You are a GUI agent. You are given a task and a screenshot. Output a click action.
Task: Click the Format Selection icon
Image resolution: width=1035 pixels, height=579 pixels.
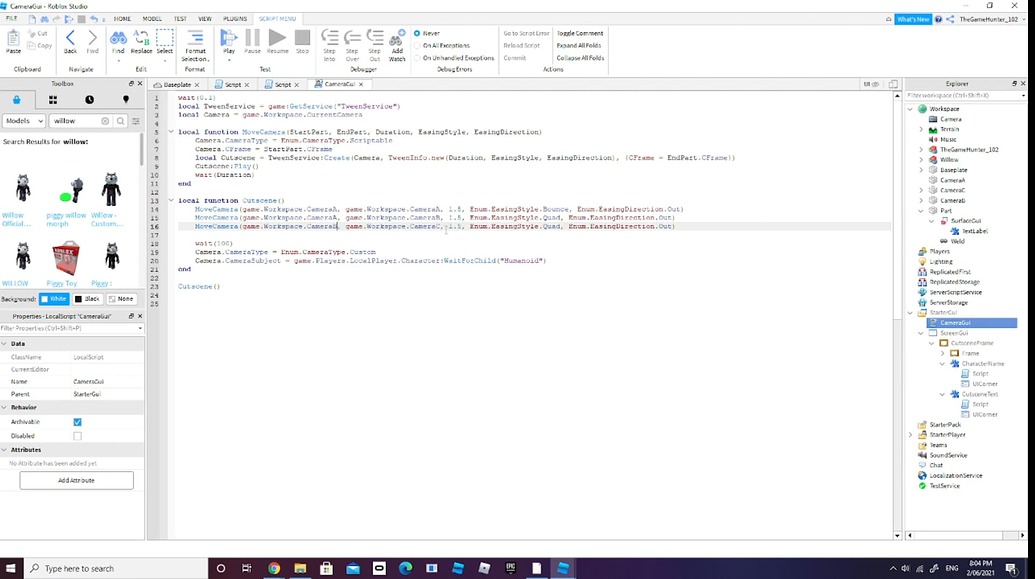coord(195,38)
